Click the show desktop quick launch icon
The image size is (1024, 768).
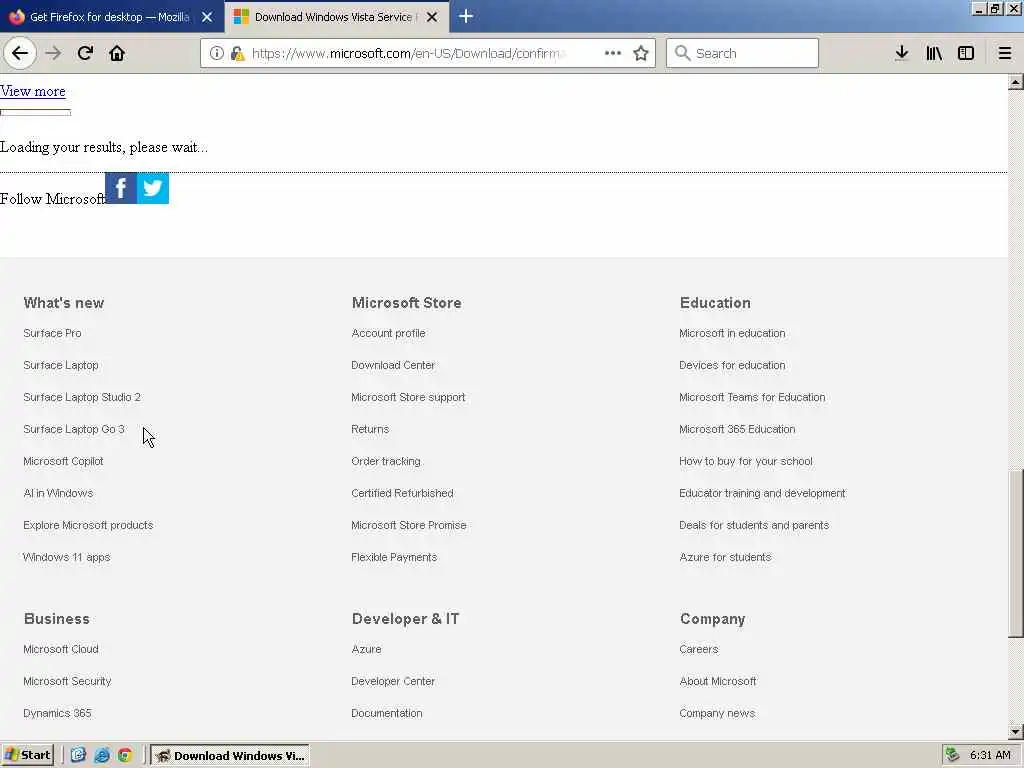click(78, 755)
